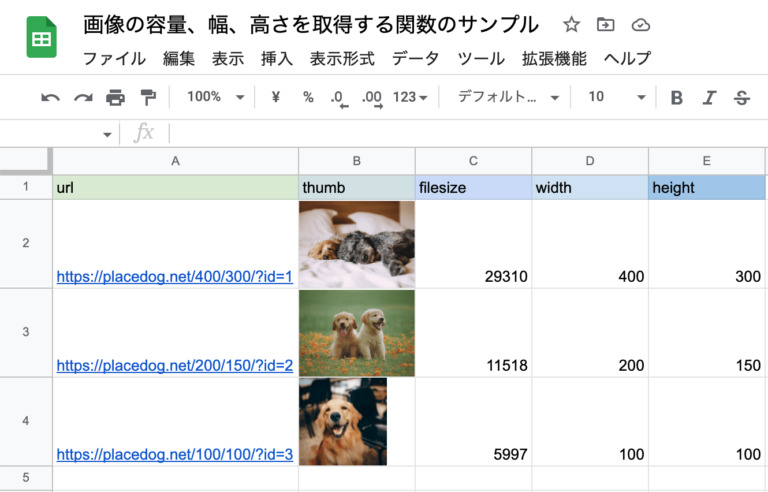Expand the font size 10 dropdown
The width and height of the screenshot is (768, 492).
[617, 97]
